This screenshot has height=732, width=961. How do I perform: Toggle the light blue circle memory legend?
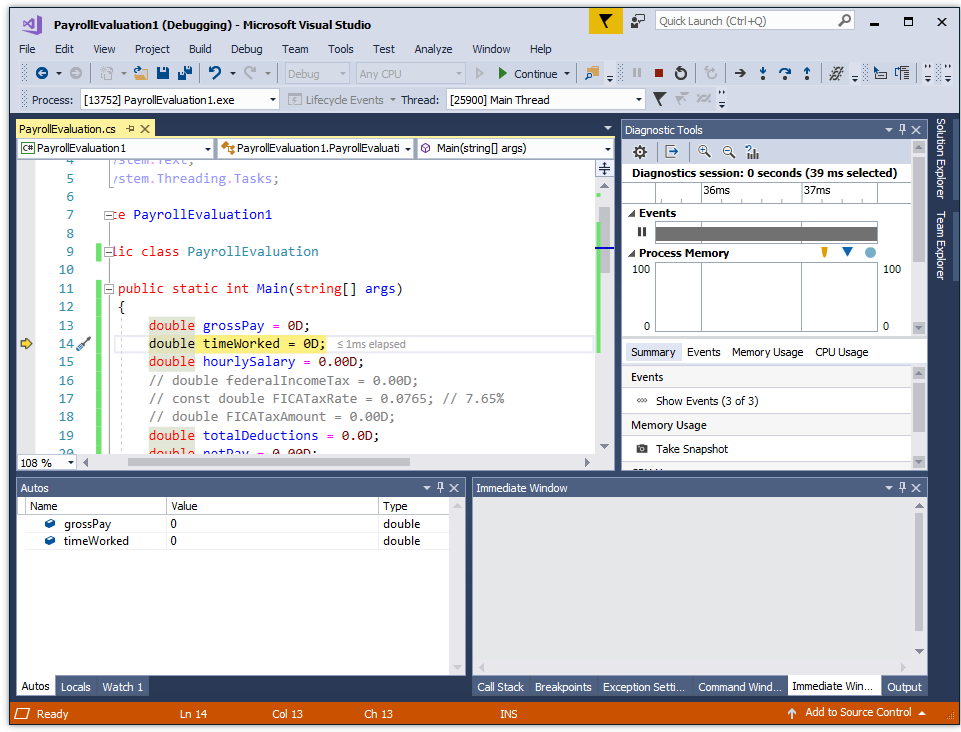click(870, 252)
